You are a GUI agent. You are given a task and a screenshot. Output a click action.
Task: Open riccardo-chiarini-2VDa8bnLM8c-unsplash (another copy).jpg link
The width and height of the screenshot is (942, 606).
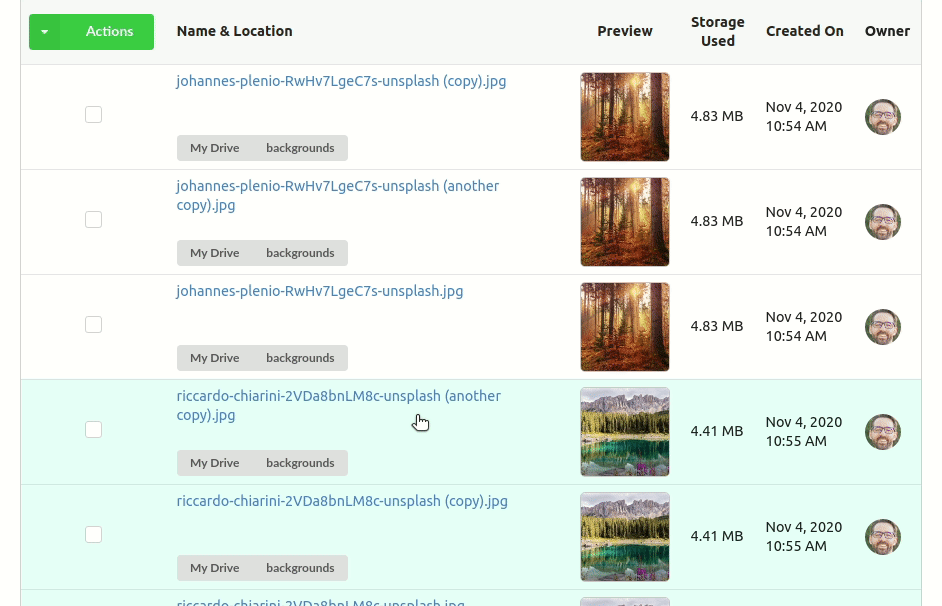338,405
